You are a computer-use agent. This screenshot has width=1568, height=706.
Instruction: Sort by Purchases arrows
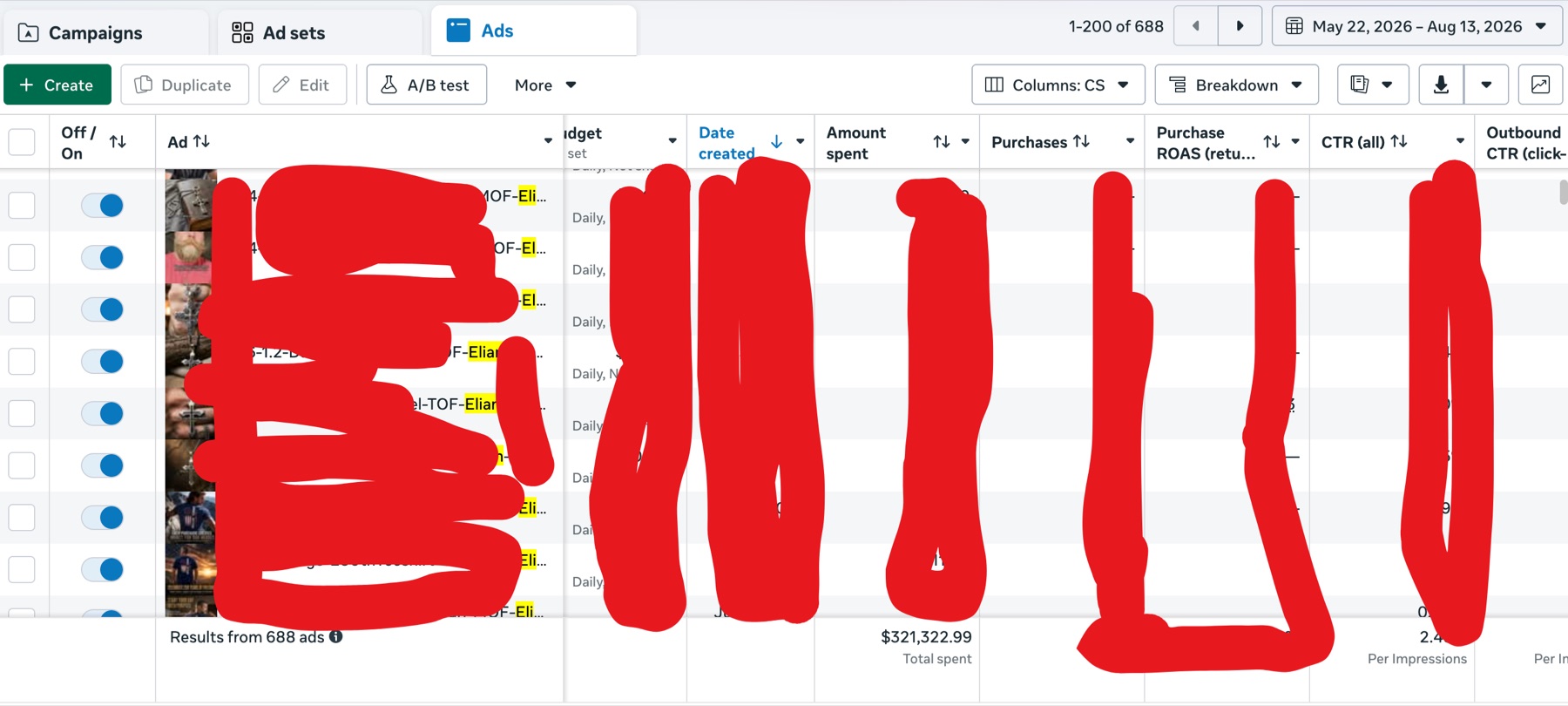tap(1081, 141)
